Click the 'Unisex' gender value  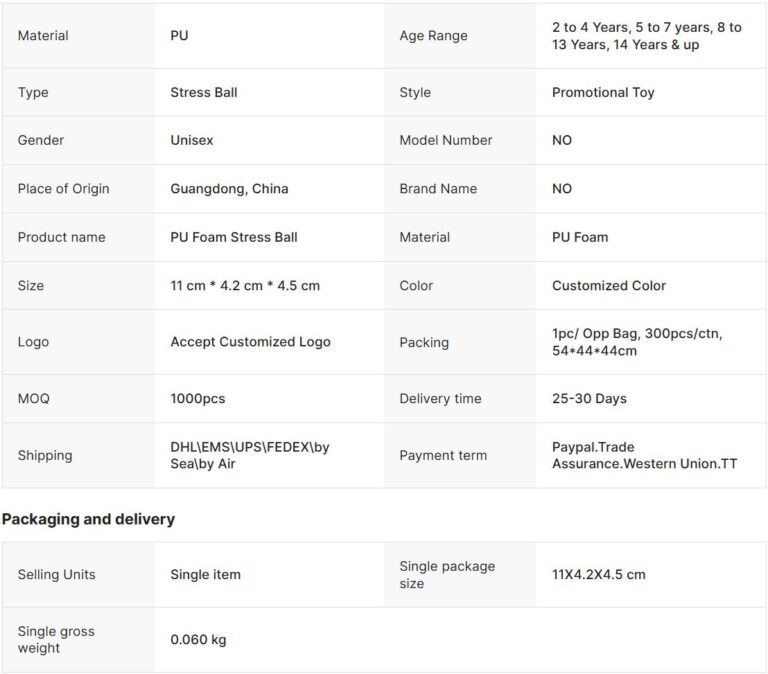[x=192, y=140]
